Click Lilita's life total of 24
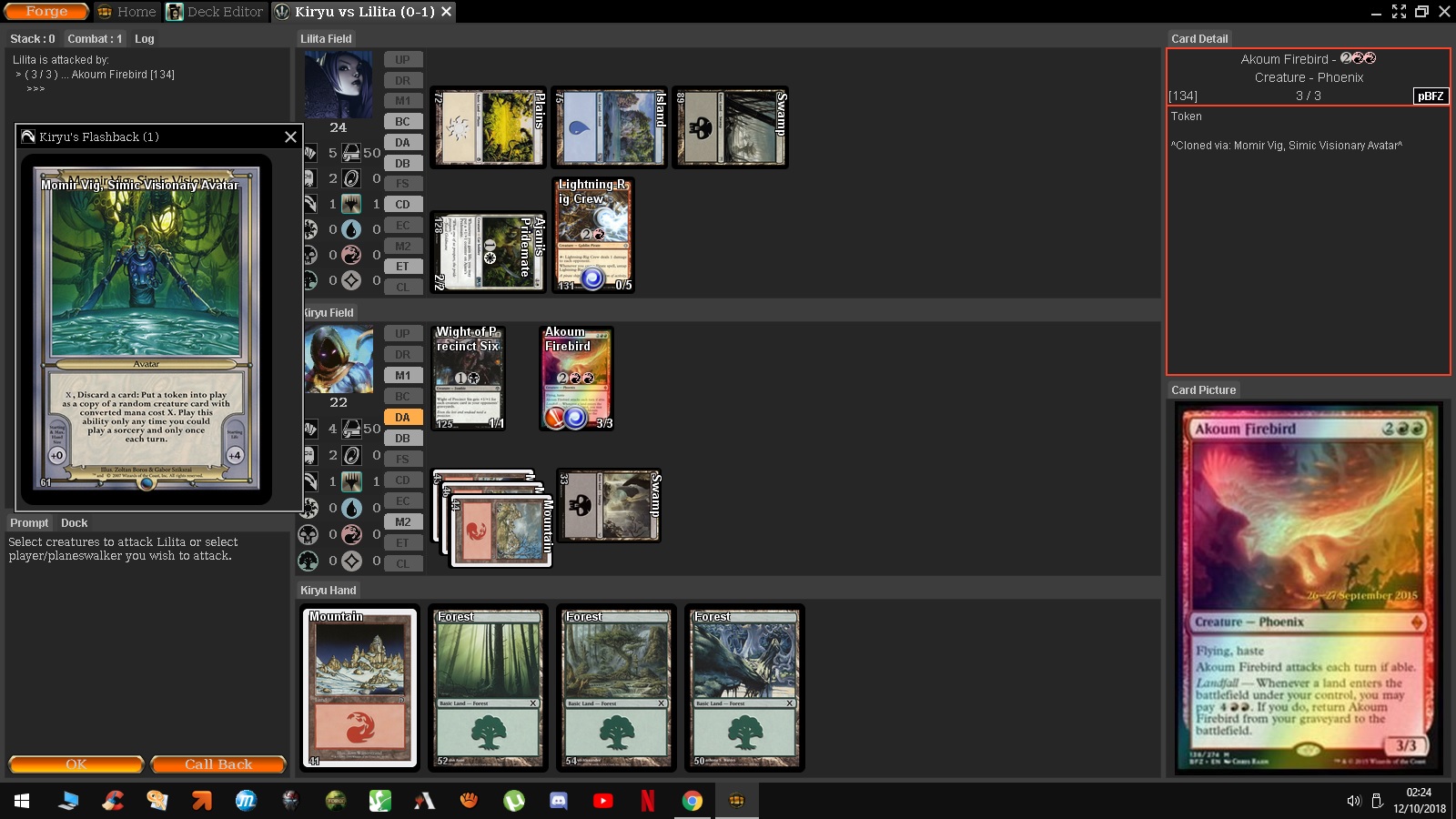The image size is (1456, 819). [339, 127]
